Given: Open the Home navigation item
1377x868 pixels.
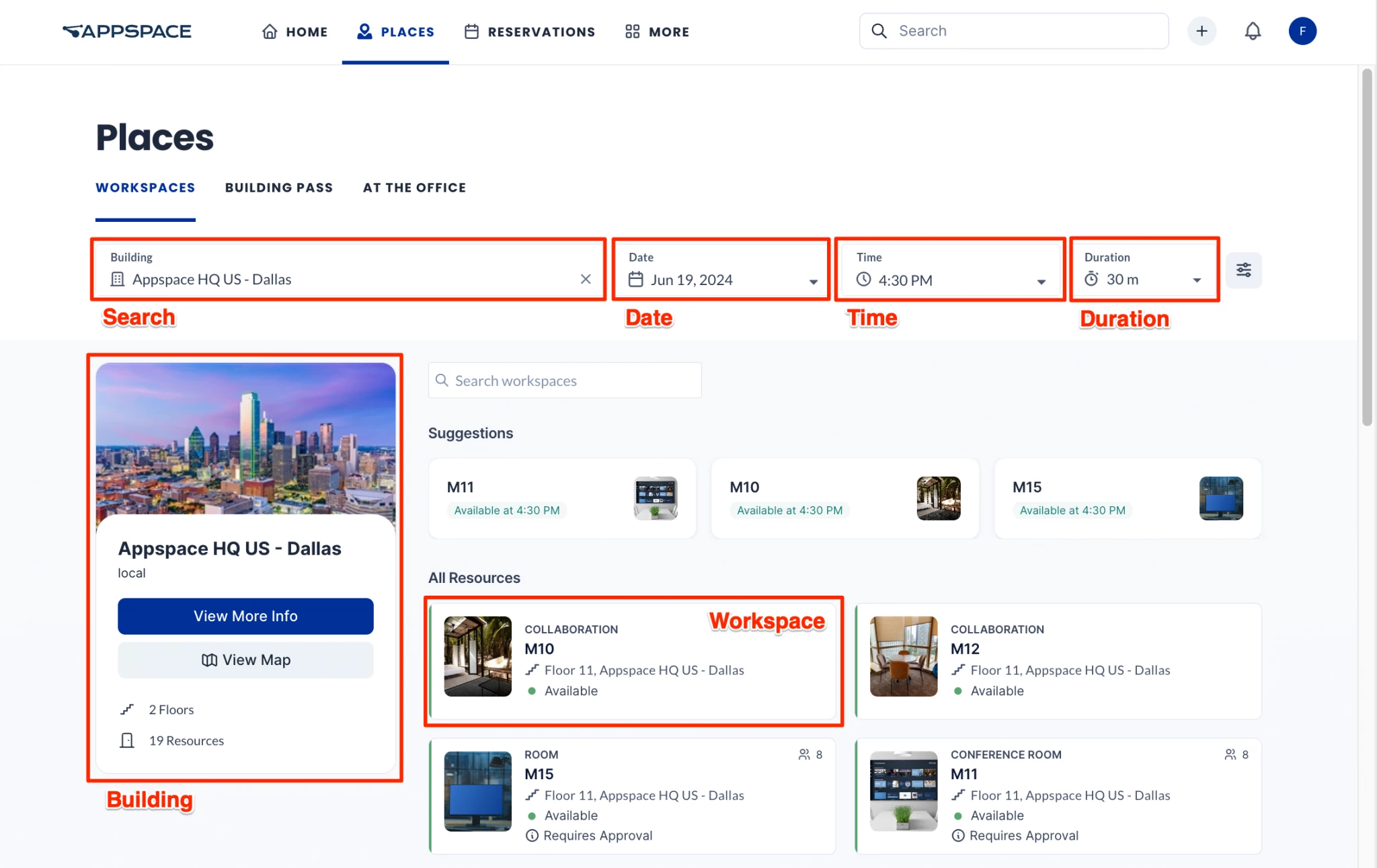Looking at the screenshot, I should (294, 32).
